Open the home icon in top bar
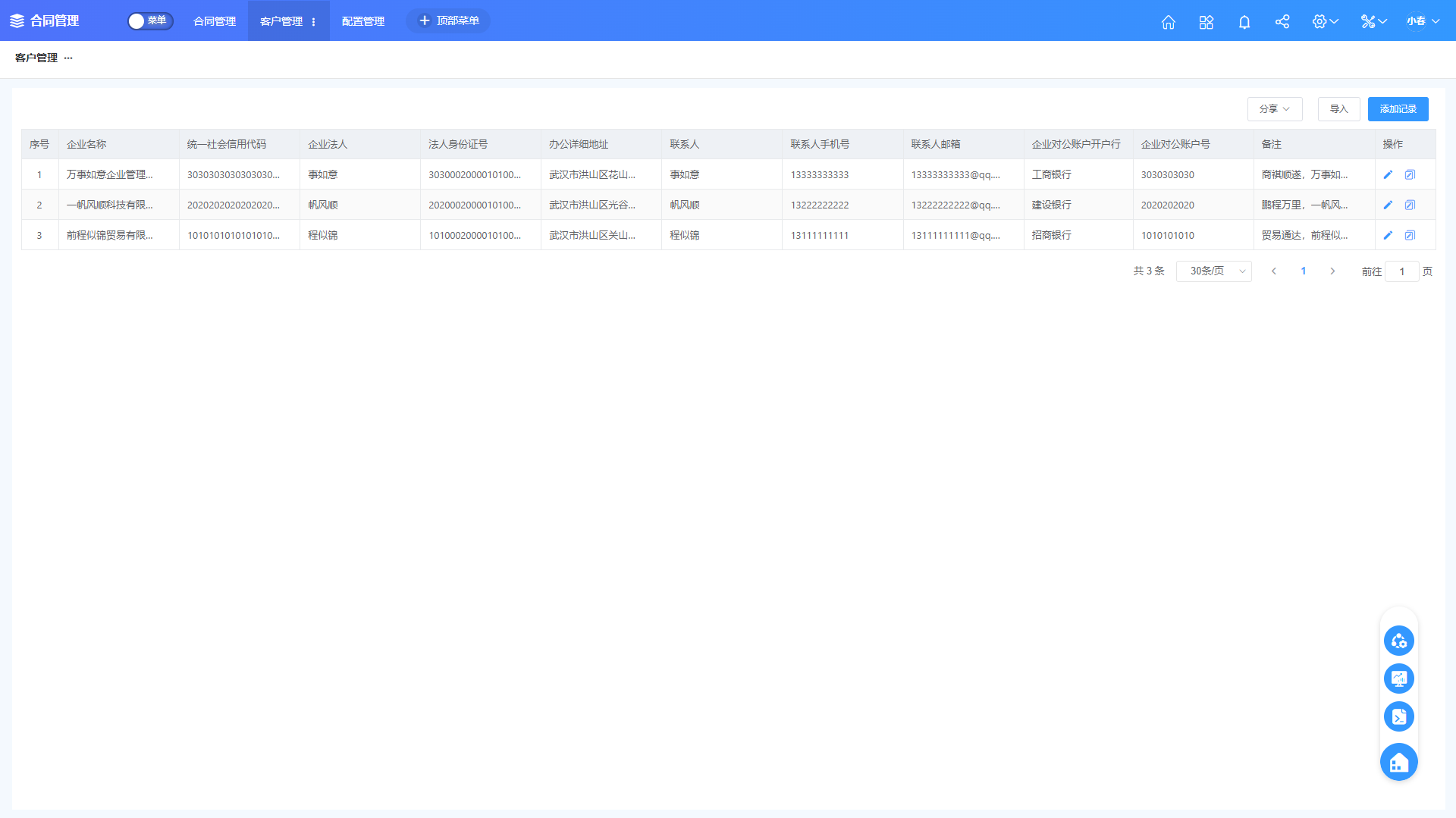Screen dimensions: 1456x818 click(x=1168, y=21)
